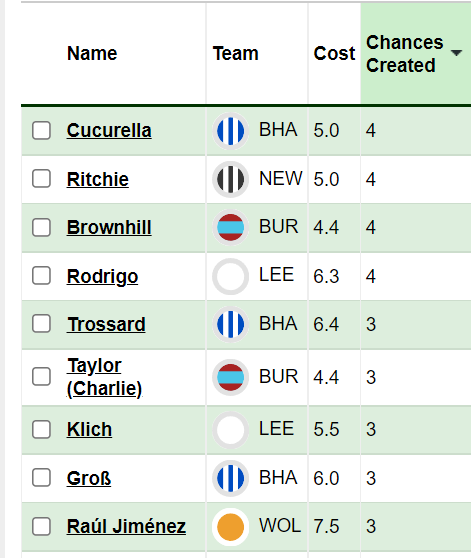This screenshot has width=471, height=558.
Task: Select the Brownhill row checkbox
Action: coord(41,227)
